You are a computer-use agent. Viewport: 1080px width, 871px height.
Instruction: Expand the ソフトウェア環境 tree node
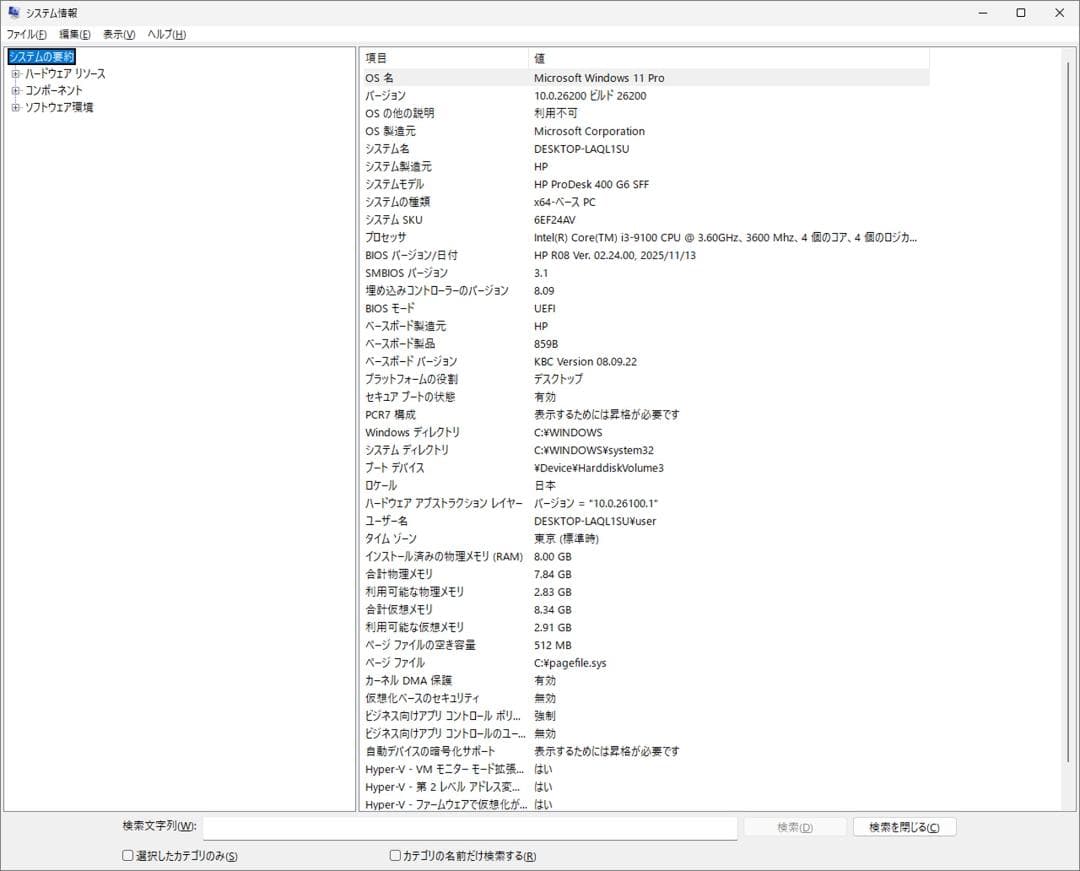[x=15, y=106]
